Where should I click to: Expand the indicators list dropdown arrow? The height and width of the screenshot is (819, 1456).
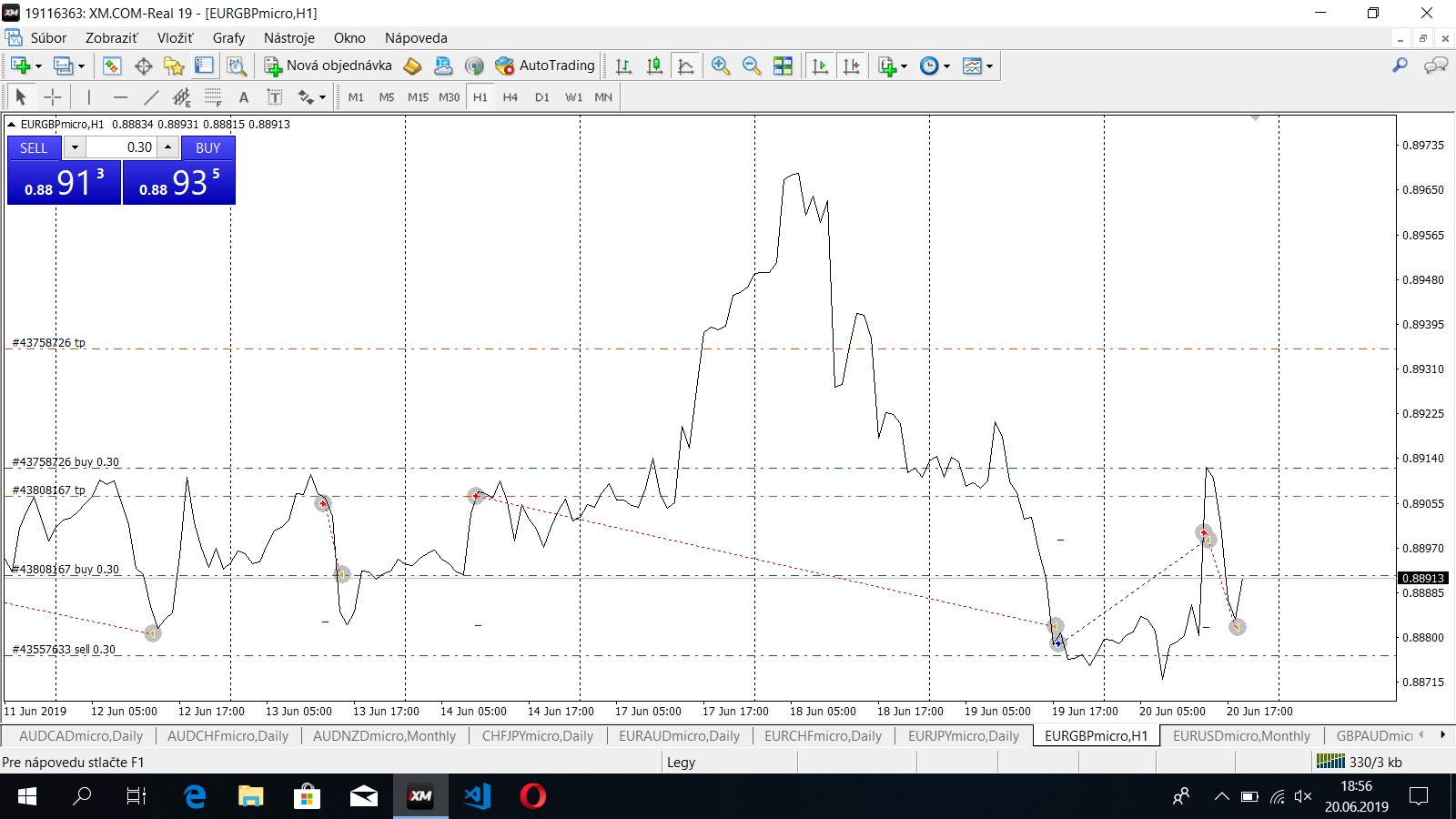coord(904,66)
